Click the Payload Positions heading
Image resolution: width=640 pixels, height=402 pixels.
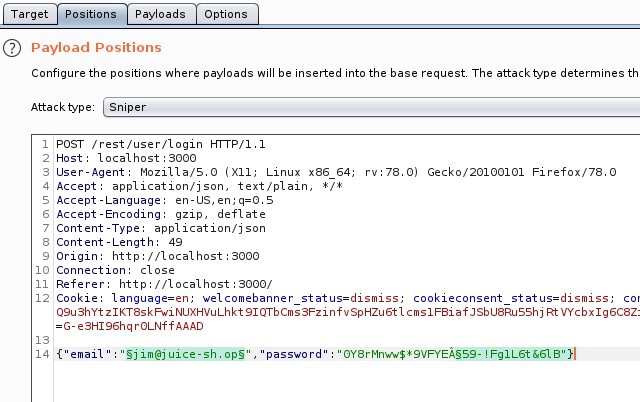(x=96, y=48)
